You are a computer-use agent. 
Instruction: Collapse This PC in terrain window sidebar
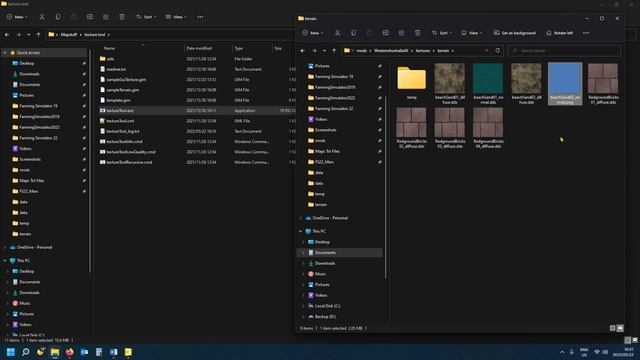pyautogui.click(x=301, y=231)
